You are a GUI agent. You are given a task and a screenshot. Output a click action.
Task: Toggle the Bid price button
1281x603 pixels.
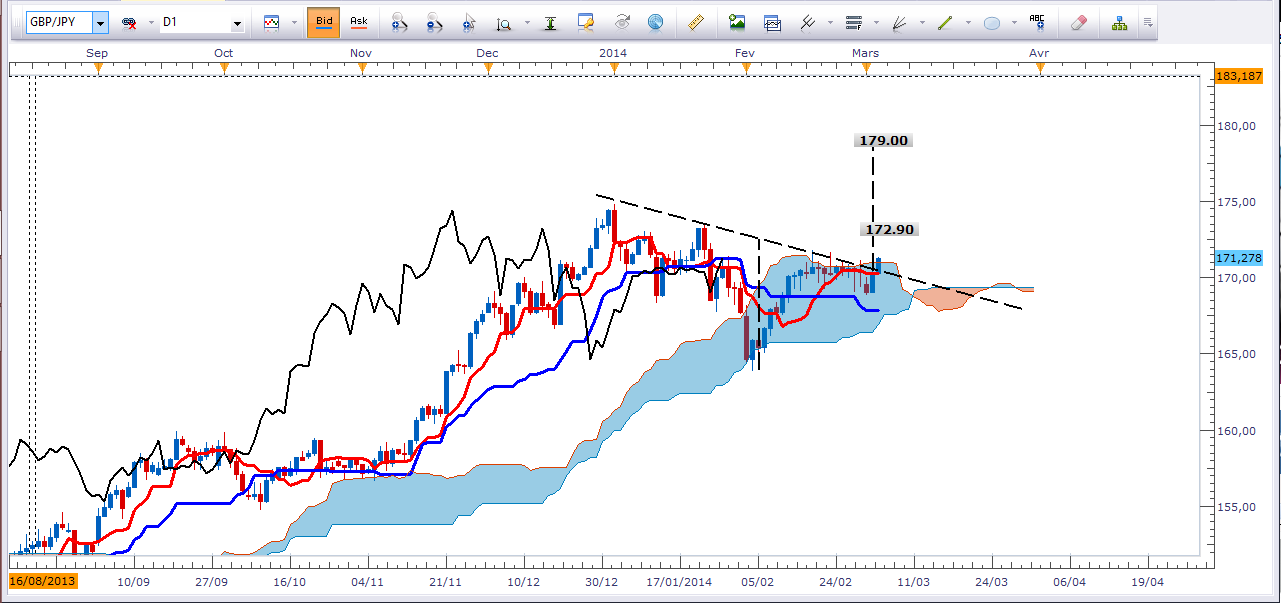tap(324, 22)
